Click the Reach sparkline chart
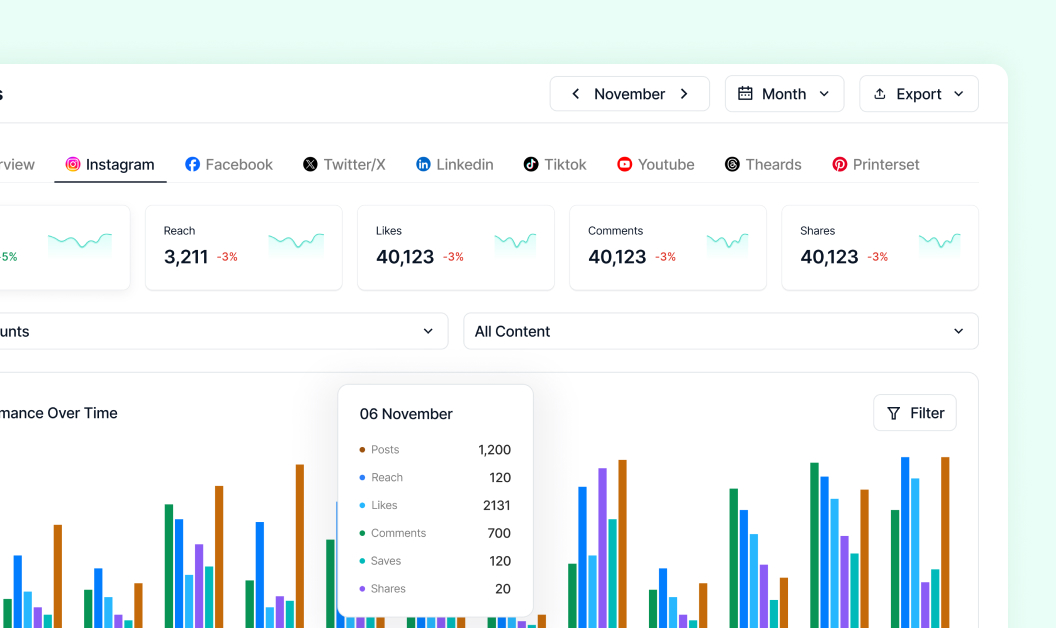The height and width of the screenshot is (628, 1056). (296, 244)
